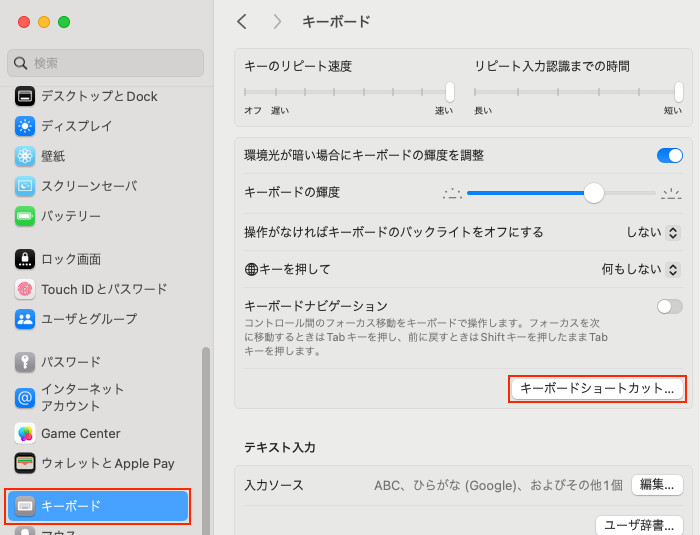Disable 環境光が暗い場合にキーボードの輝度を調整 switch
The width and height of the screenshot is (700, 535).
pos(669,155)
